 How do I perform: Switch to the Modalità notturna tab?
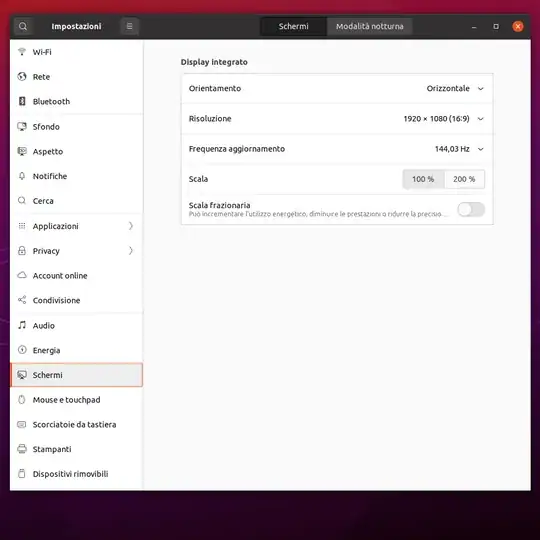pyautogui.click(x=370, y=26)
